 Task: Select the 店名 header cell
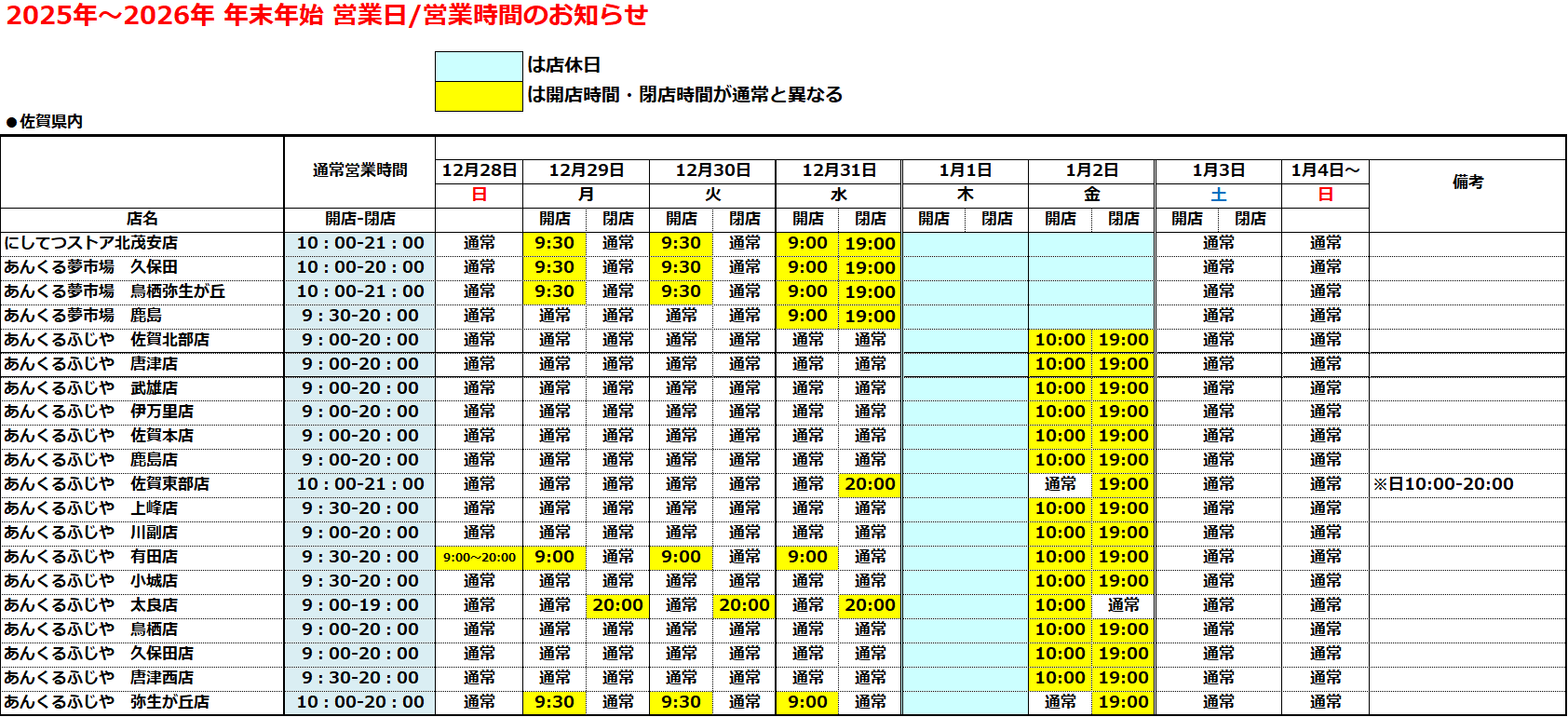tap(142, 219)
